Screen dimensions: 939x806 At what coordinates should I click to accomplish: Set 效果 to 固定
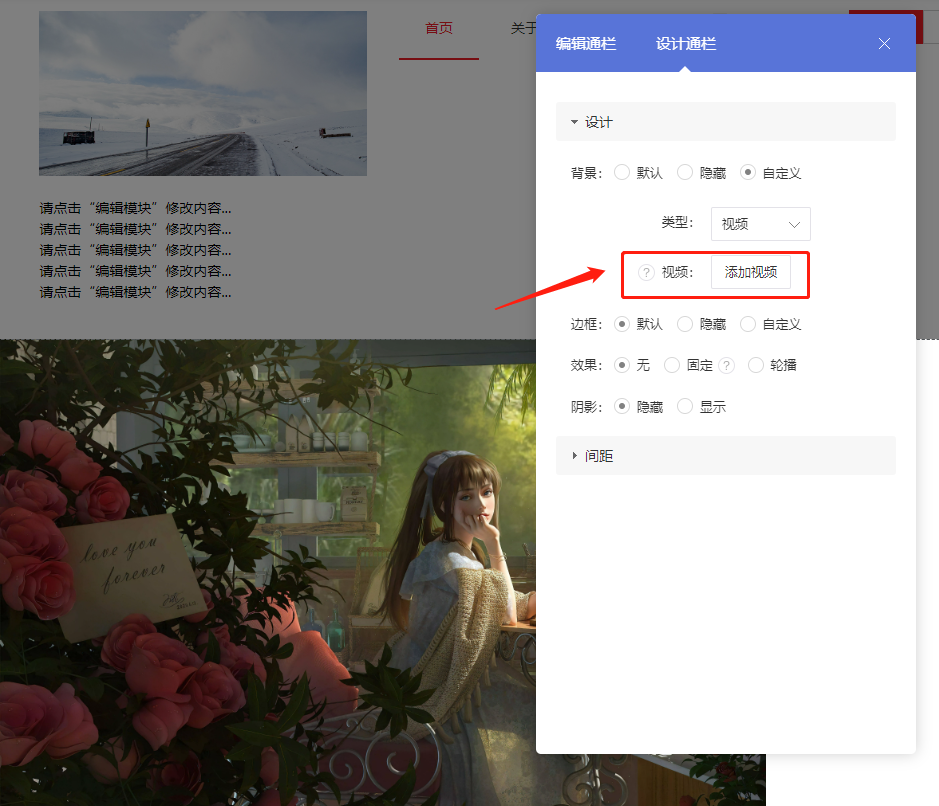tap(672, 365)
